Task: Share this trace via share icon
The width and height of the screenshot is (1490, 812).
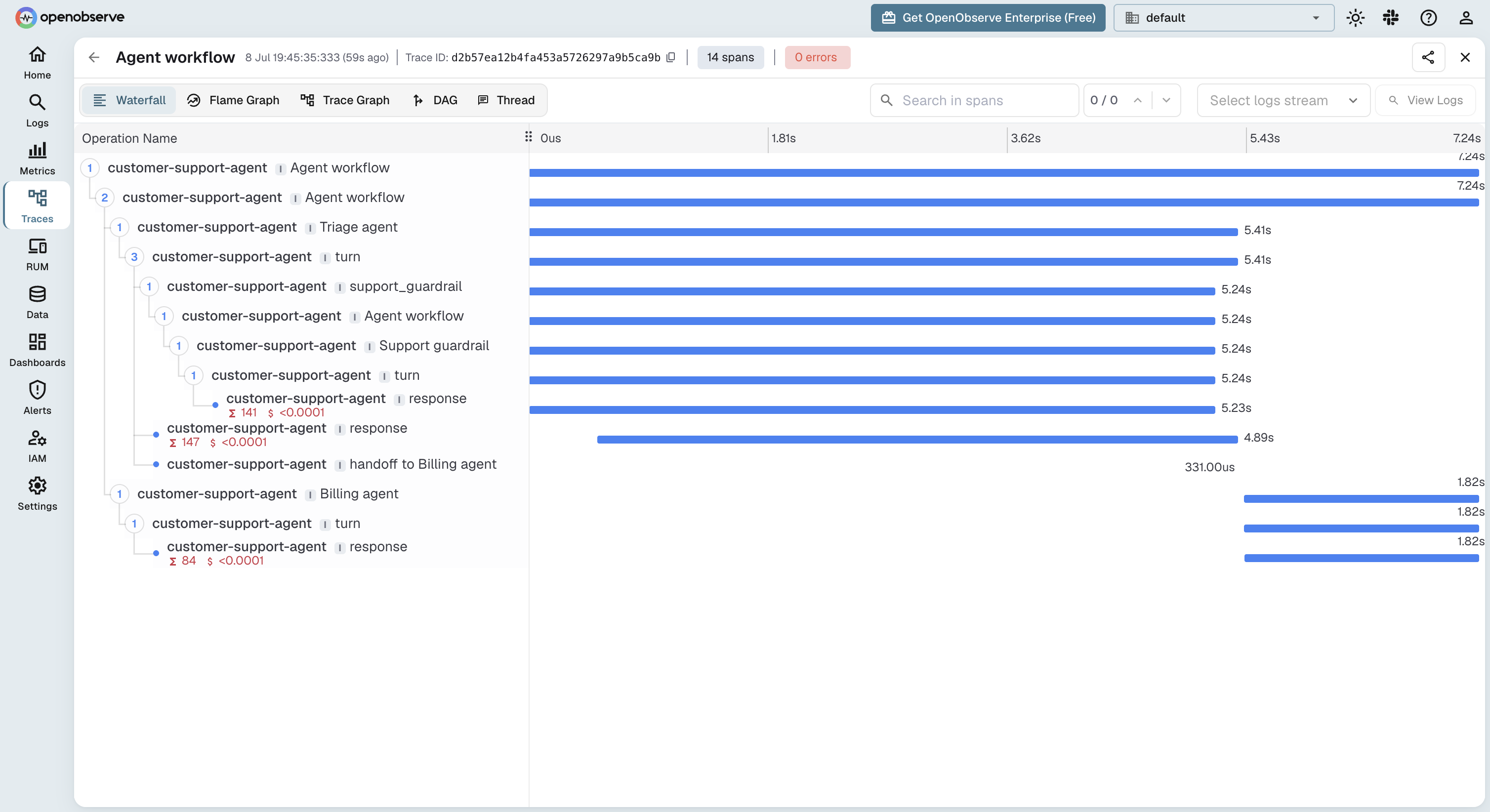Action: (x=1428, y=57)
